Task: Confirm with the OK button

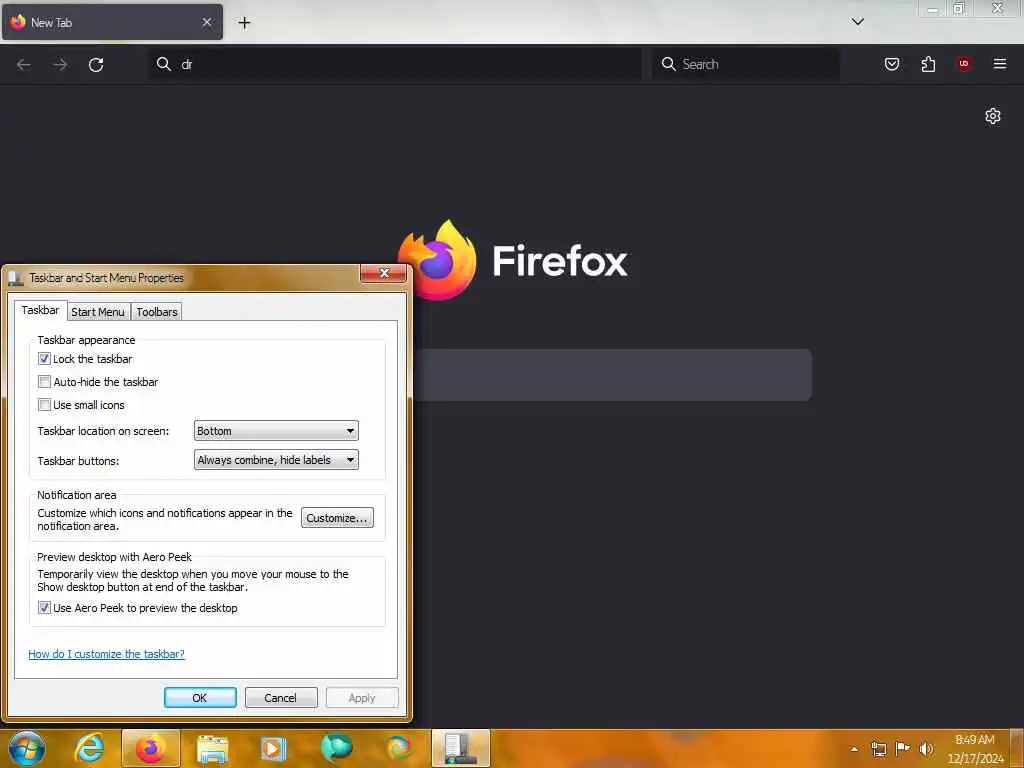Action: click(x=200, y=697)
